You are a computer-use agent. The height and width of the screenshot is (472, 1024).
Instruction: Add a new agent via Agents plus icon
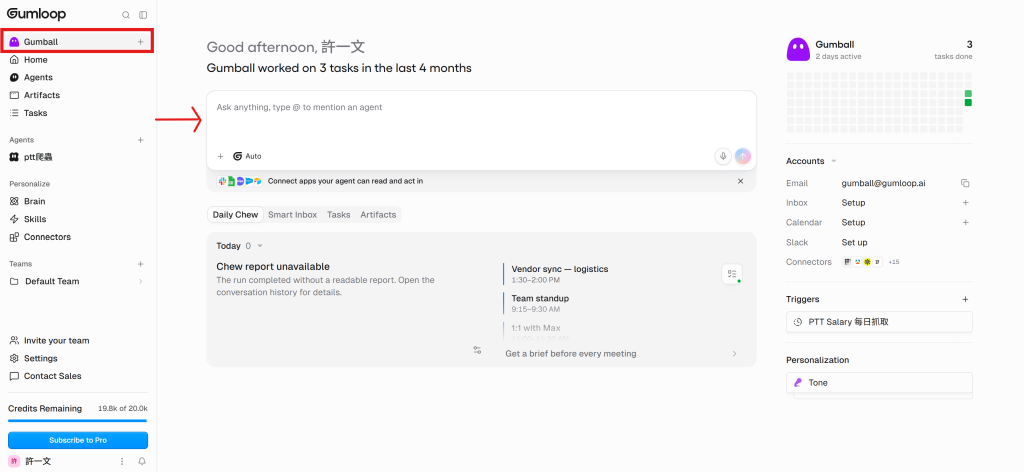tap(140, 140)
